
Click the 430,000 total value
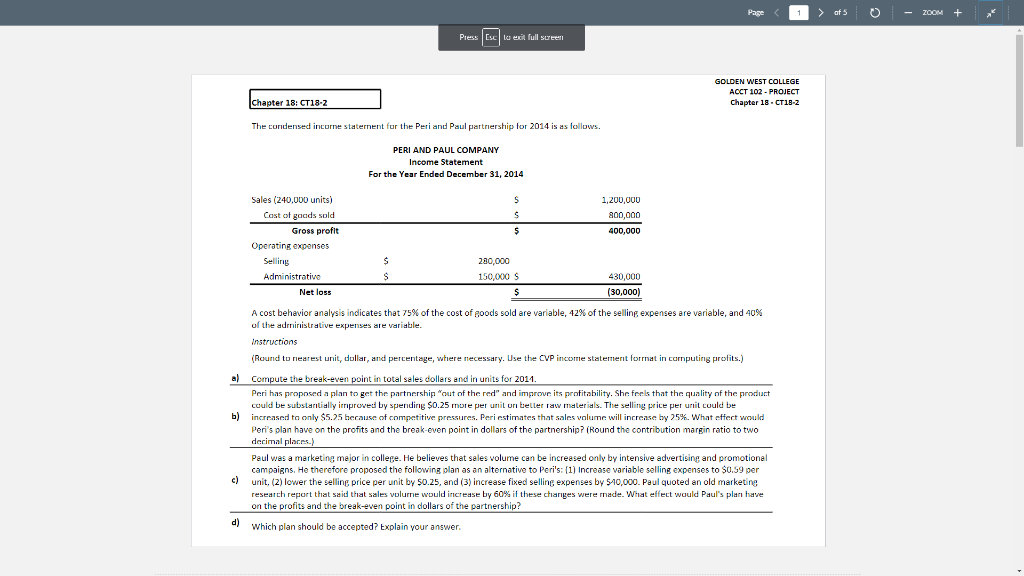coord(624,277)
